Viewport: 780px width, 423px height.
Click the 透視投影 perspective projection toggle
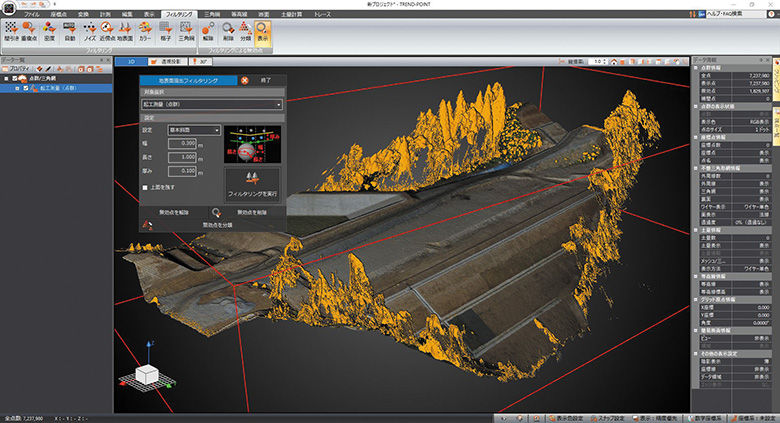(x=168, y=62)
